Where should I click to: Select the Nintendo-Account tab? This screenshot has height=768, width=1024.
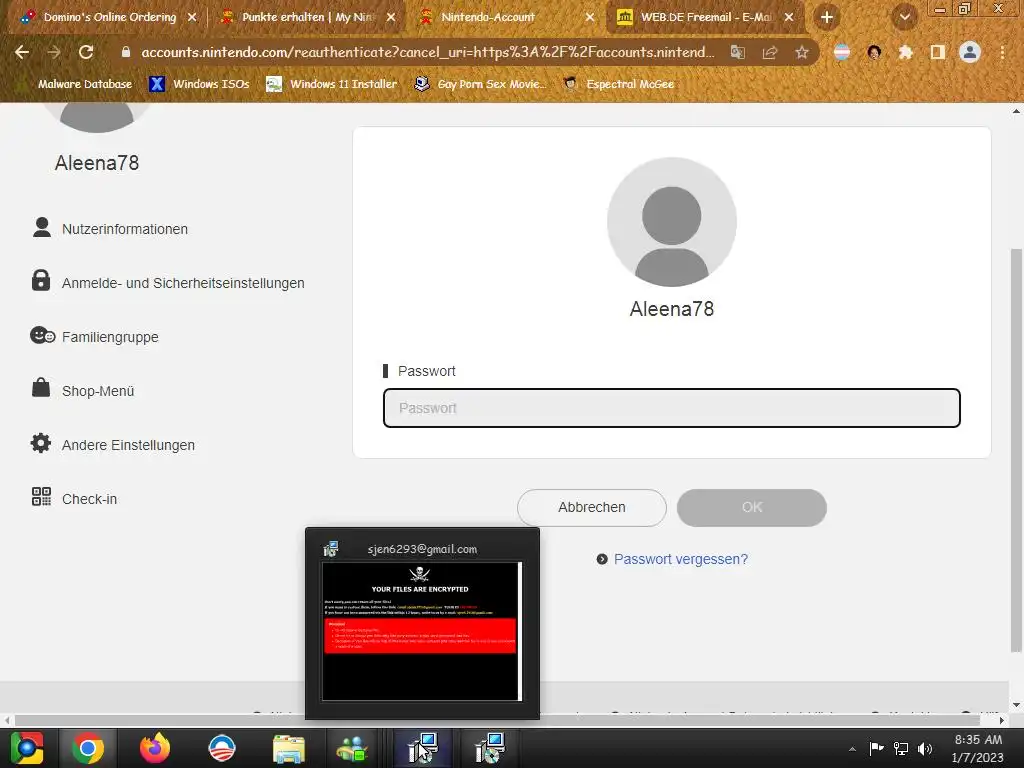pyautogui.click(x=506, y=18)
